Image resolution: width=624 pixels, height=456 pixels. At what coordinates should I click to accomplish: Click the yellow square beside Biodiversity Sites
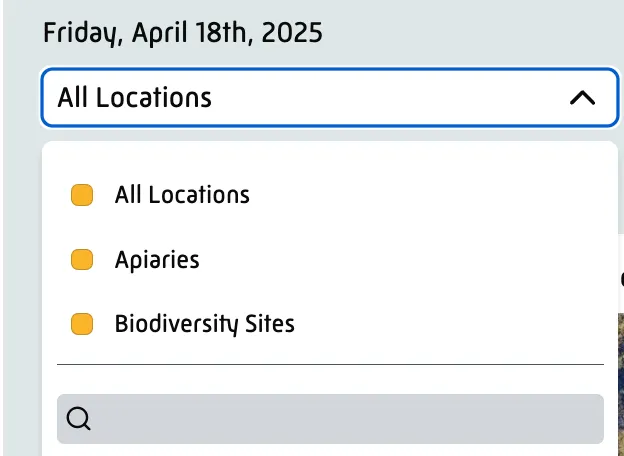click(82, 324)
